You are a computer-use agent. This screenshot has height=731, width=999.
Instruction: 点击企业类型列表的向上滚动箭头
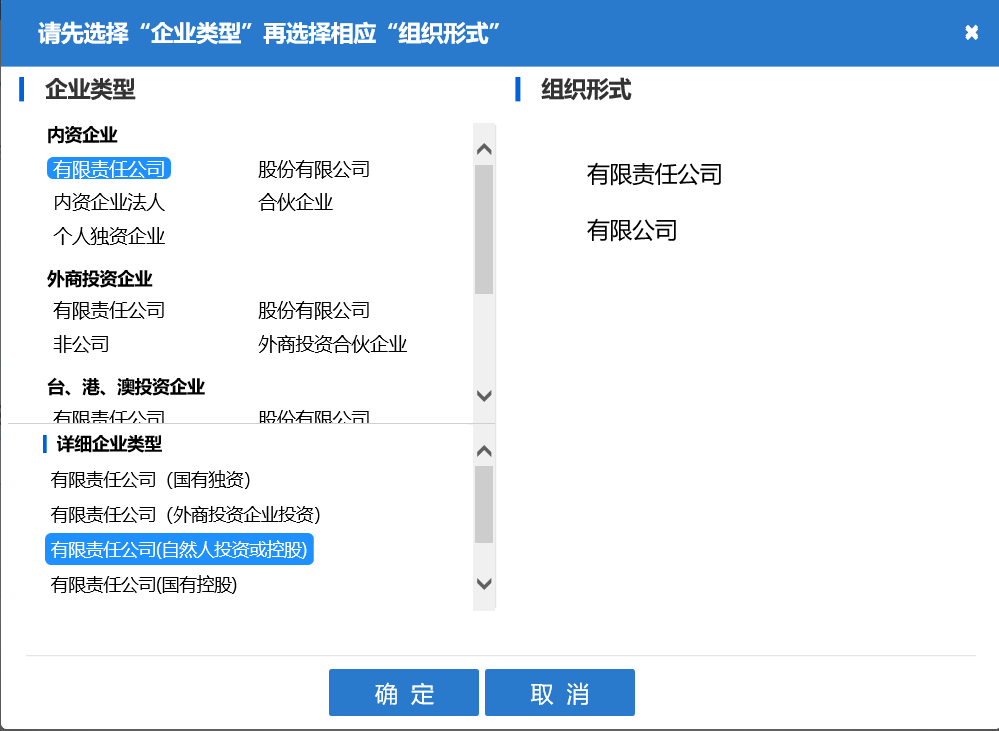[483, 147]
